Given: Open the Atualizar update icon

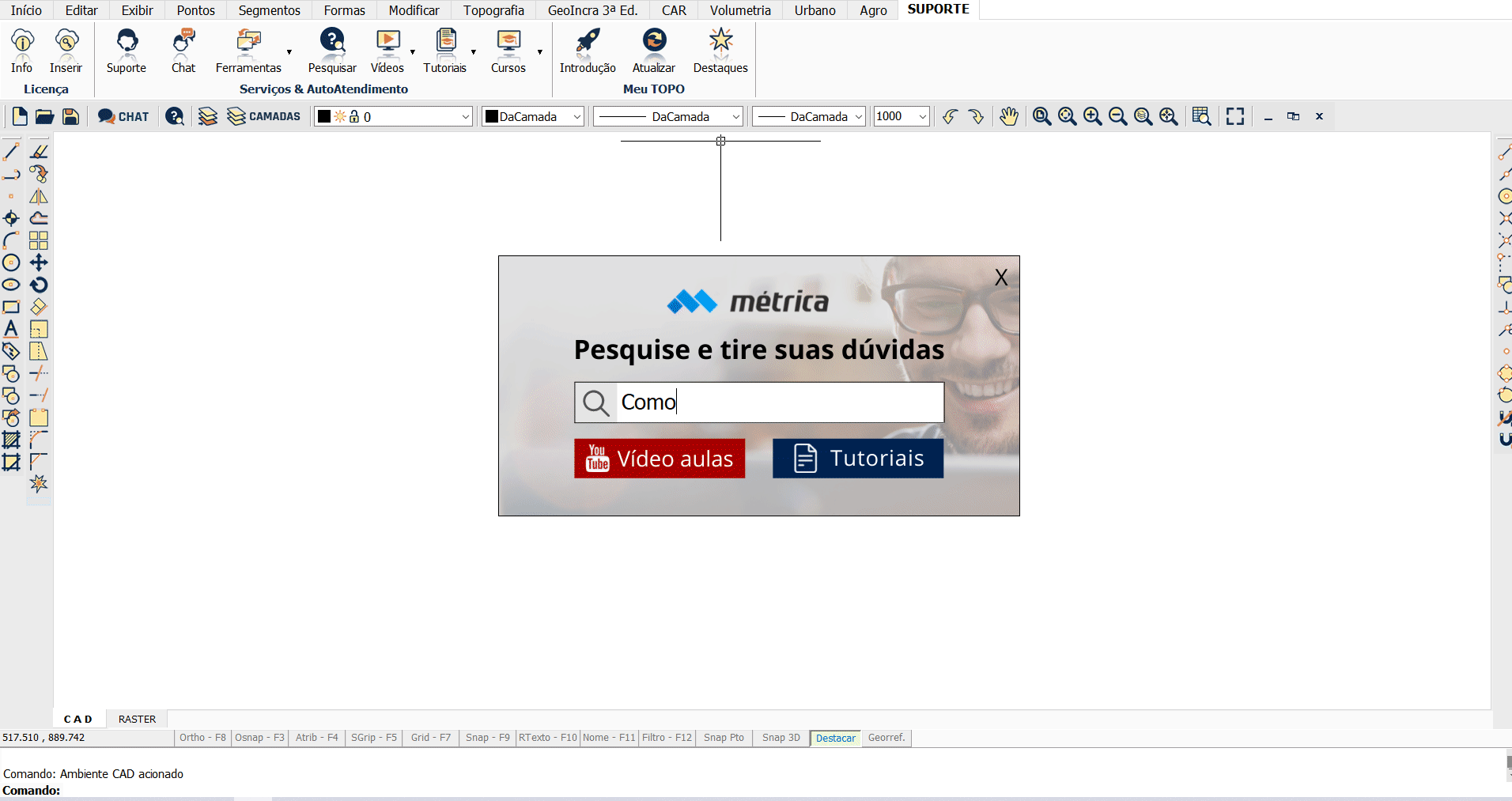Looking at the screenshot, I should 654,41.
